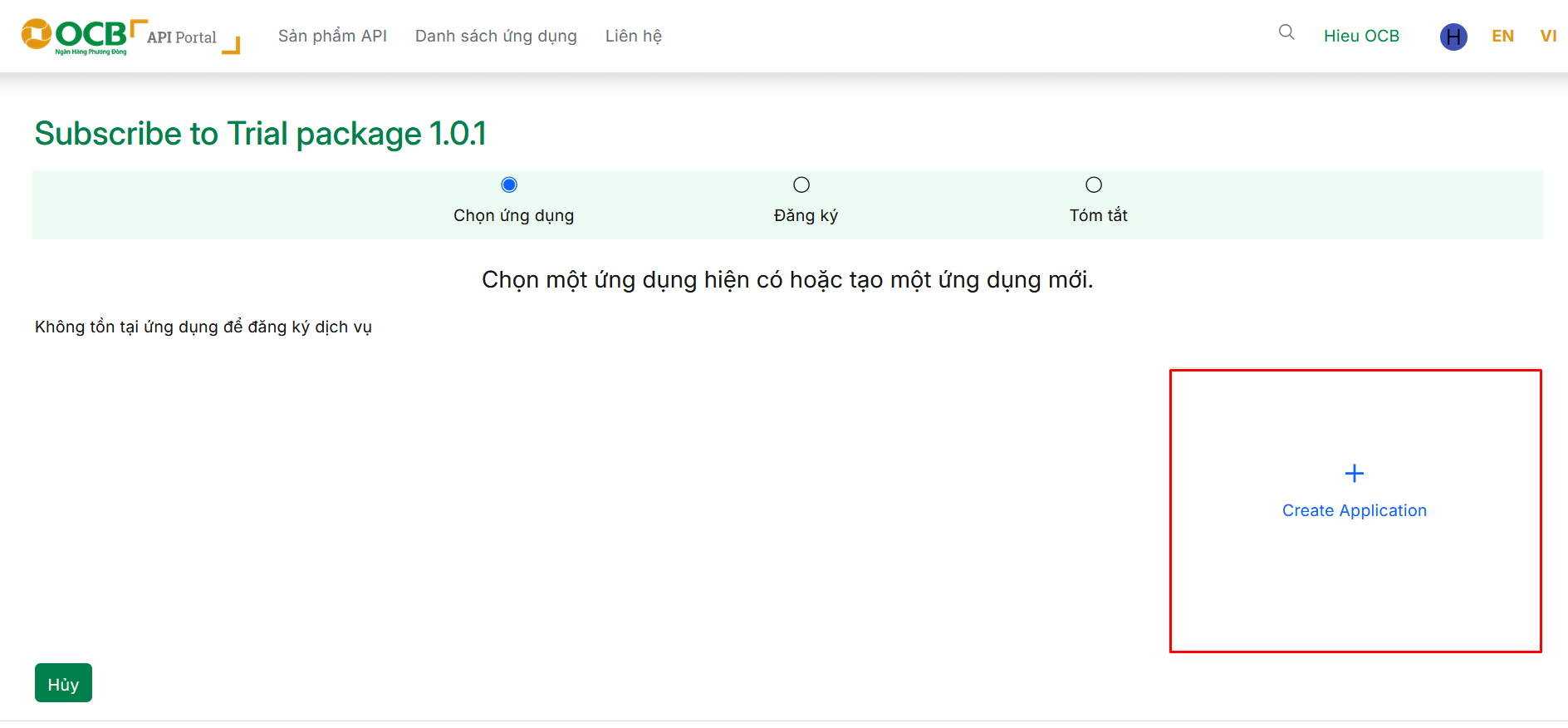Select the Tóm tắt radio button
The width and height of the screenshot is (1568, 728).
click(1094, 184)
